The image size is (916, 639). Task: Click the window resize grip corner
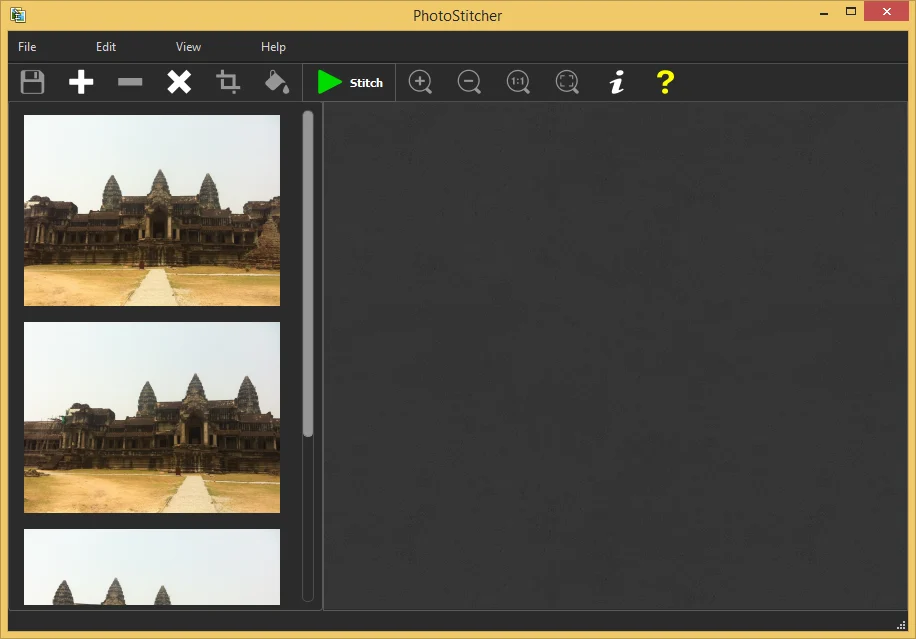tap(901, 625)
